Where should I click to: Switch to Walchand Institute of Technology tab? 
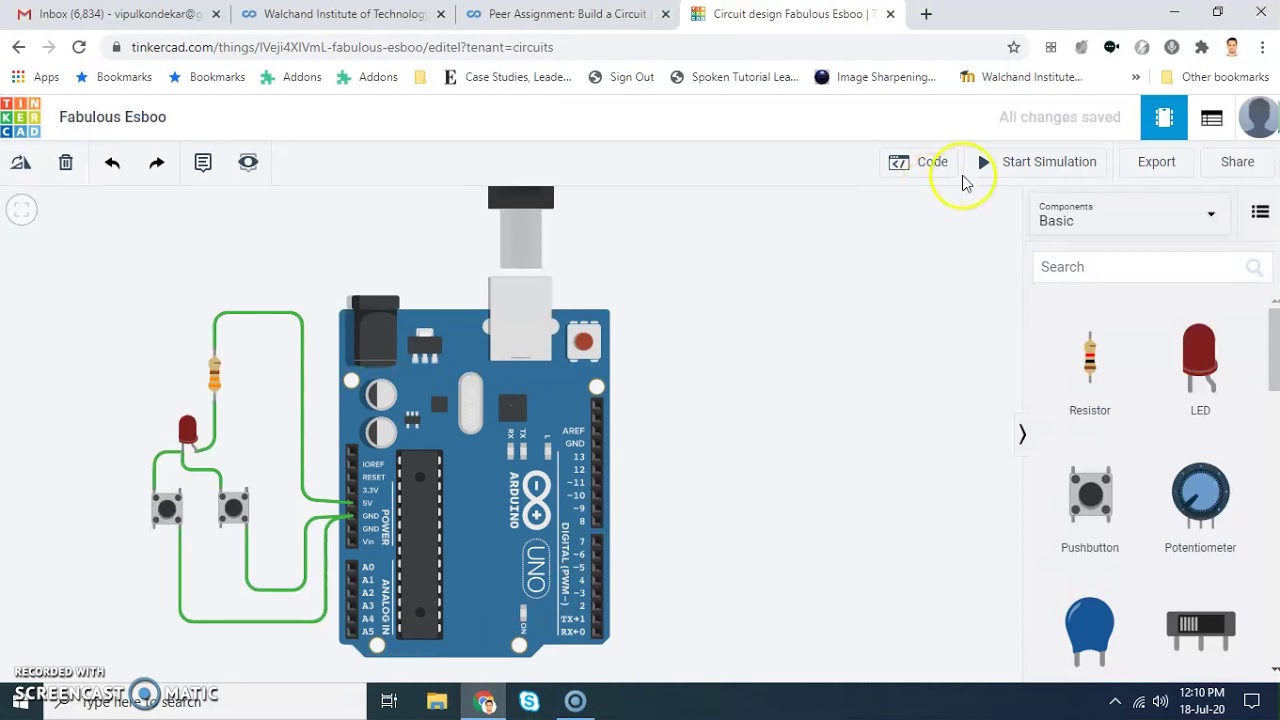pos(342,14)
